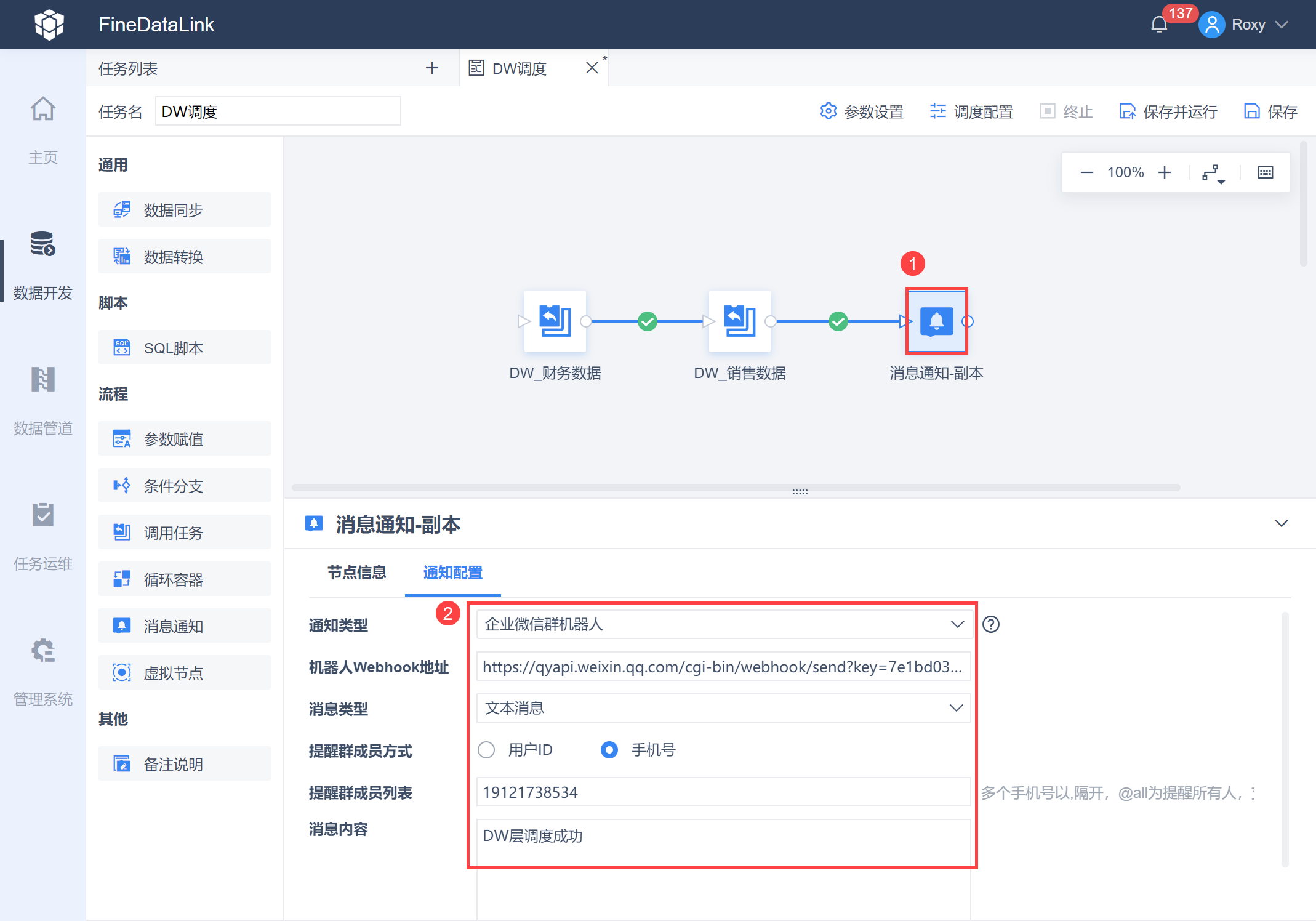The width and height of the screenshot is (1316, 921).
Task: Click the 消息通知-副本 bell node on canvas
Action: tap(936, 321)
